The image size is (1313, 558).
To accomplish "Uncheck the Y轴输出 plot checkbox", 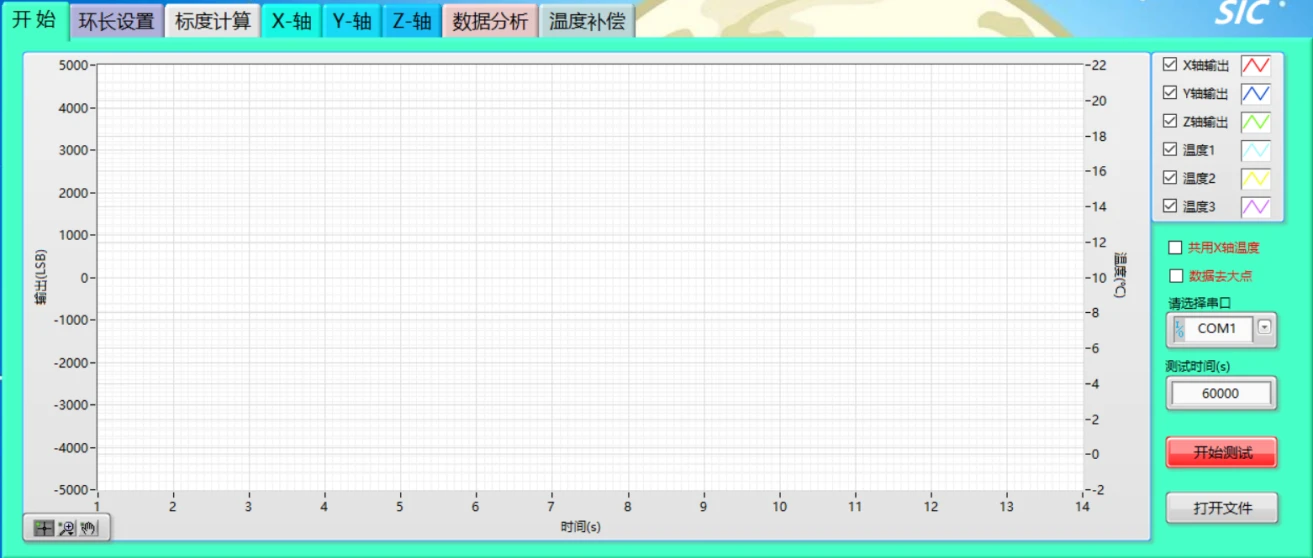I will pyautogui.click(x=1170, y=93).
